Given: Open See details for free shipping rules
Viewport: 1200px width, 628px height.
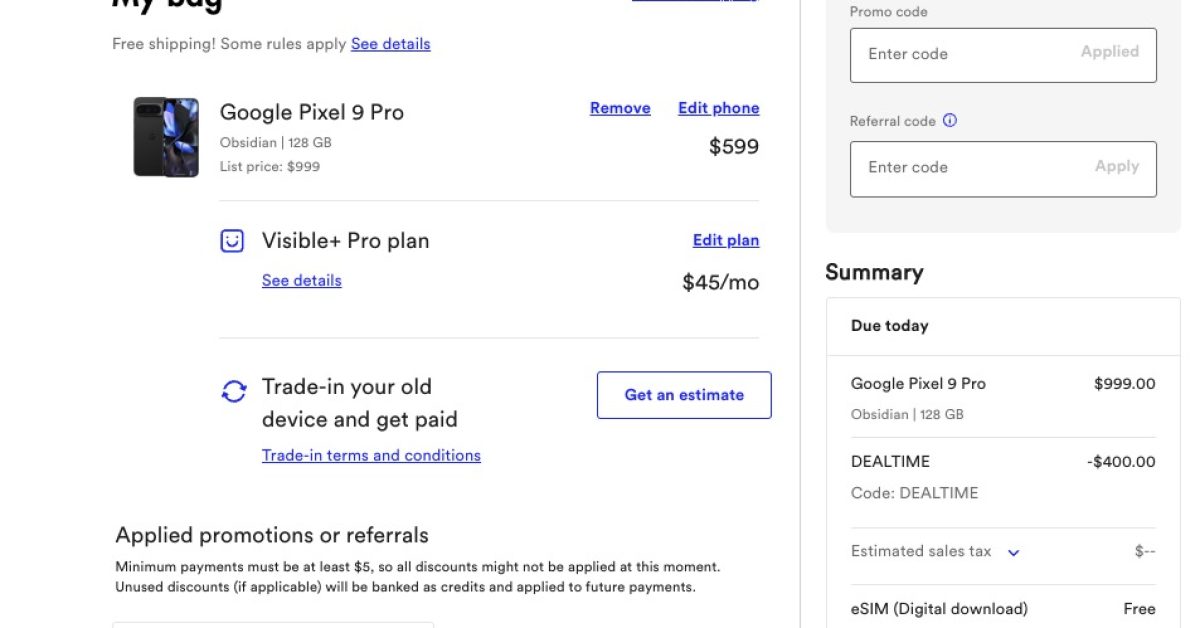Looking at the screenshot, I should pyautogui.click(x=390, y=44).
